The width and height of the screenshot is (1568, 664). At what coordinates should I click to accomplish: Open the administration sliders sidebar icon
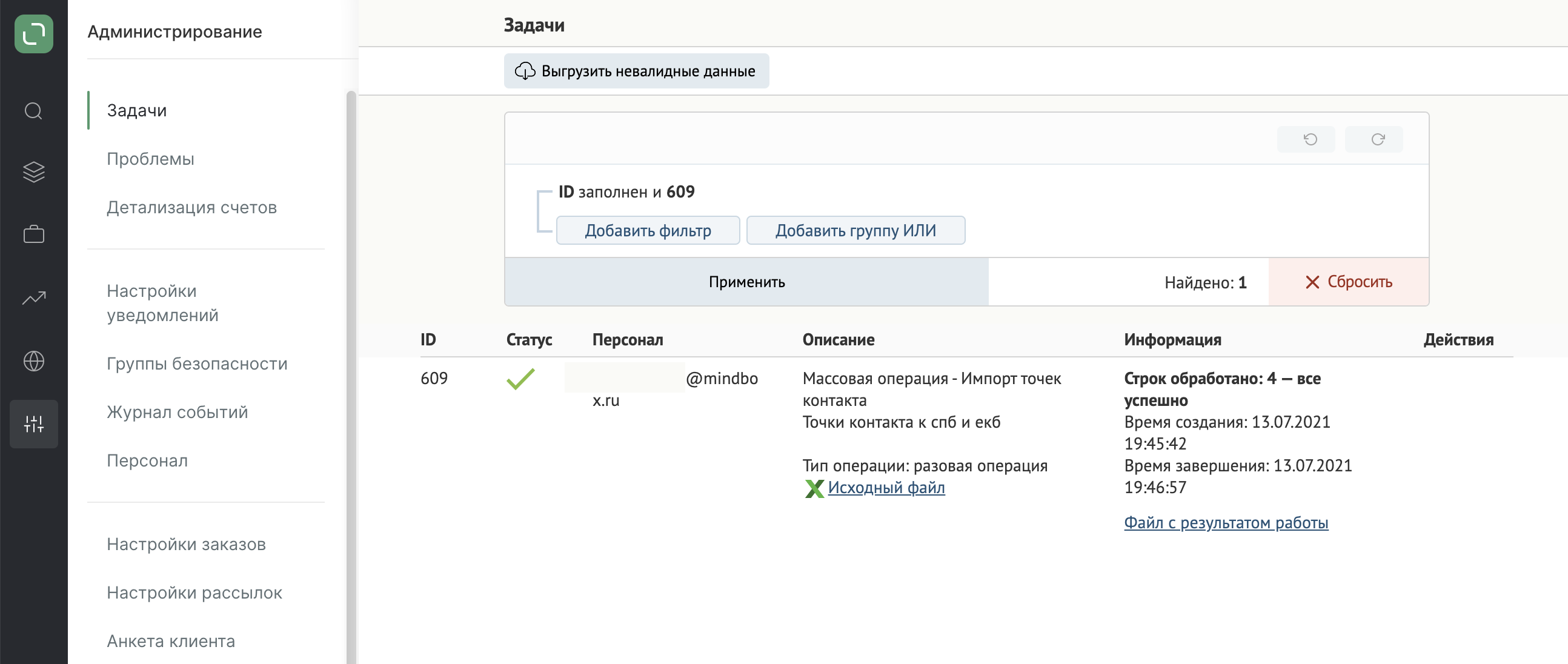click(33, 424)
